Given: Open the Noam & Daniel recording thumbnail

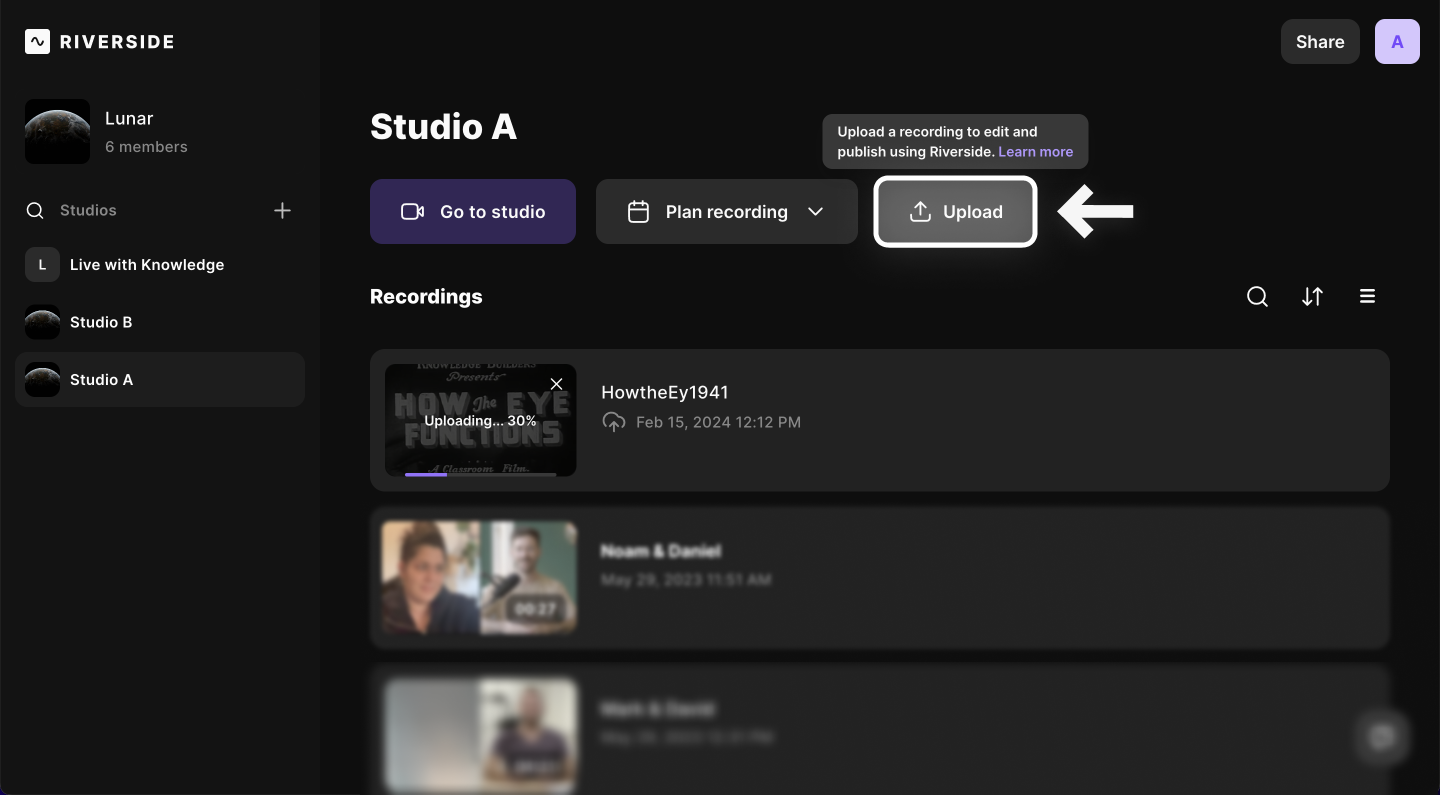Looking at the screenshot, I should point(479,578).
